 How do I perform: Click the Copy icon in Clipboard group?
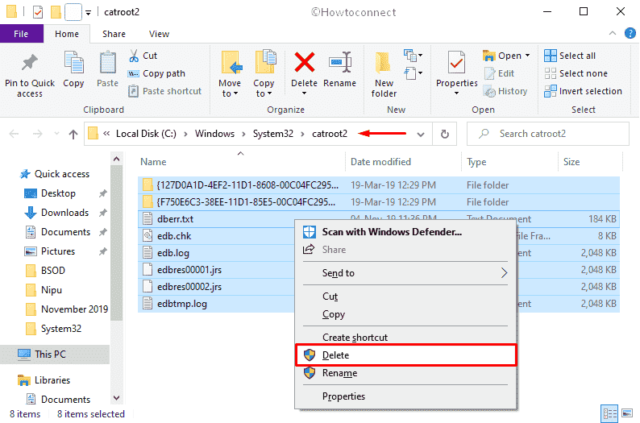(73, 63)
